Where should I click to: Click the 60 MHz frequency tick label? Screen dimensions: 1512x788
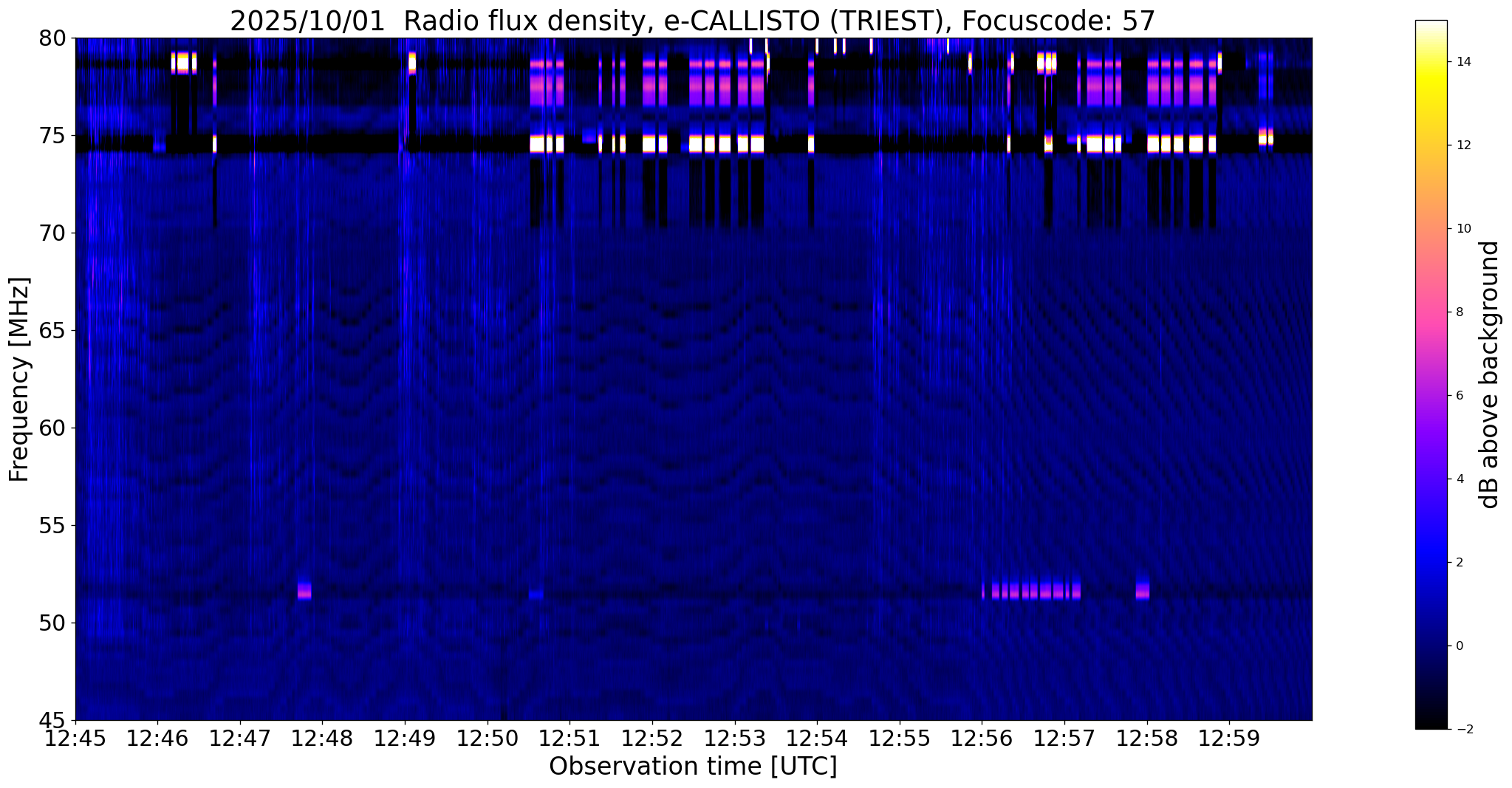[52, 428]
